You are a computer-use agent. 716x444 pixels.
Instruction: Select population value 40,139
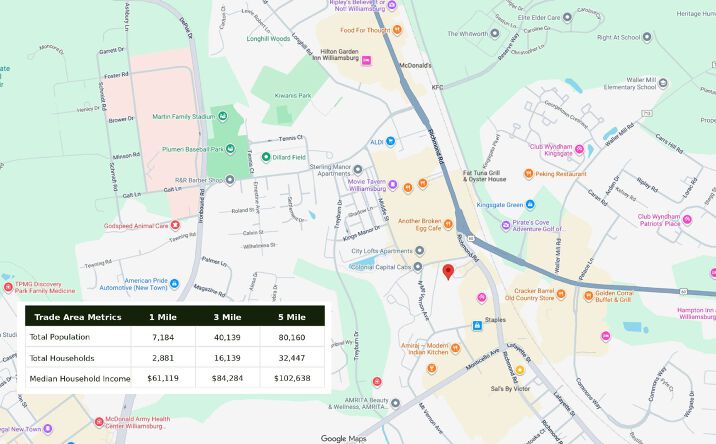click(x=227, y=338)
